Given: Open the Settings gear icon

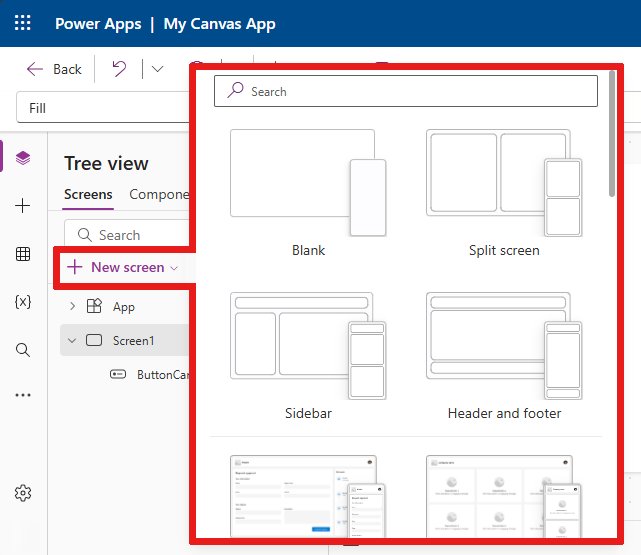Looking at the screenshot, I should pyautogui.click(x=23, y=493).
